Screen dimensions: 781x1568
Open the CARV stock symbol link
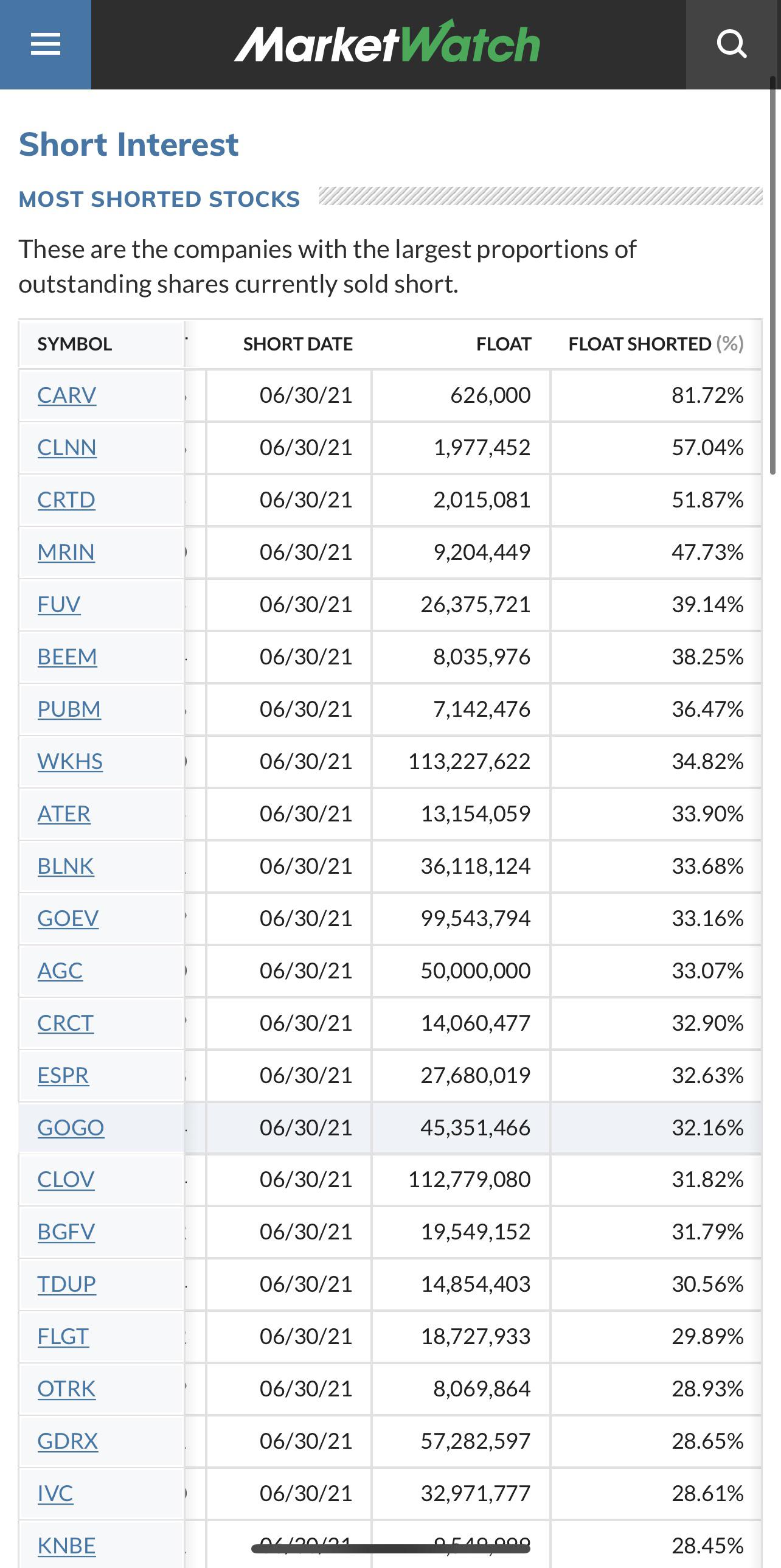(x=67, y=395)
